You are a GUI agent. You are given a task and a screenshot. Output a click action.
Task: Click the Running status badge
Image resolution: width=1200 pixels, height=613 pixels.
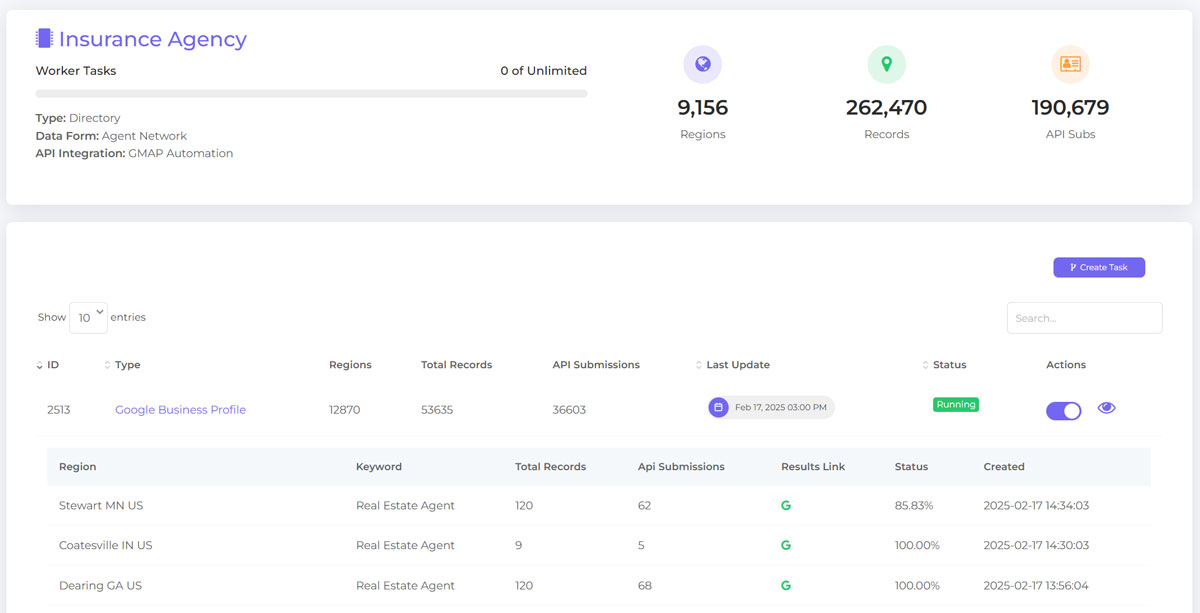[955, 404]
